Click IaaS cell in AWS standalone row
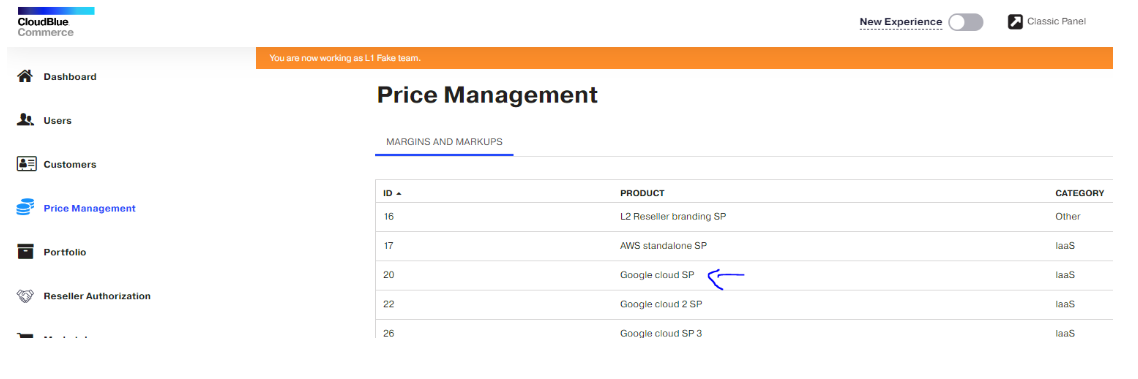This screenshot has width=1138, height=379. point(1065,246)
